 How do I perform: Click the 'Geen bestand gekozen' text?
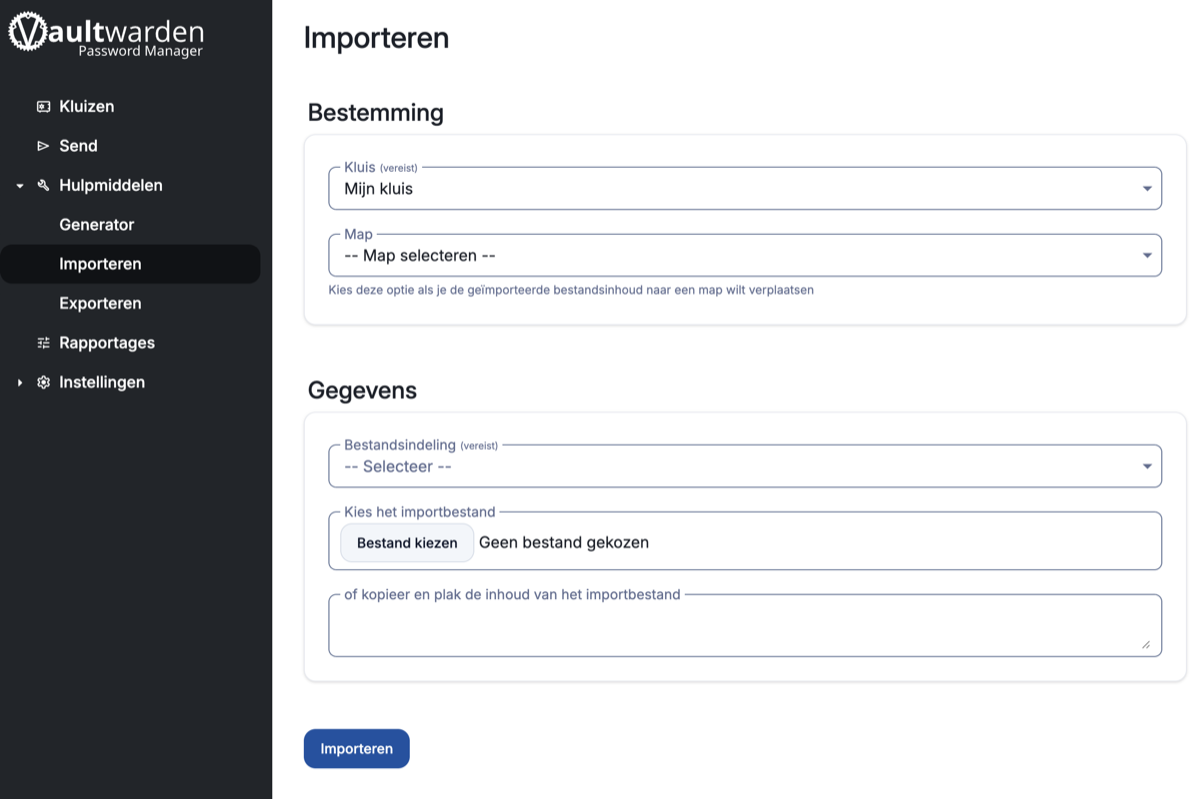point(564,543)
